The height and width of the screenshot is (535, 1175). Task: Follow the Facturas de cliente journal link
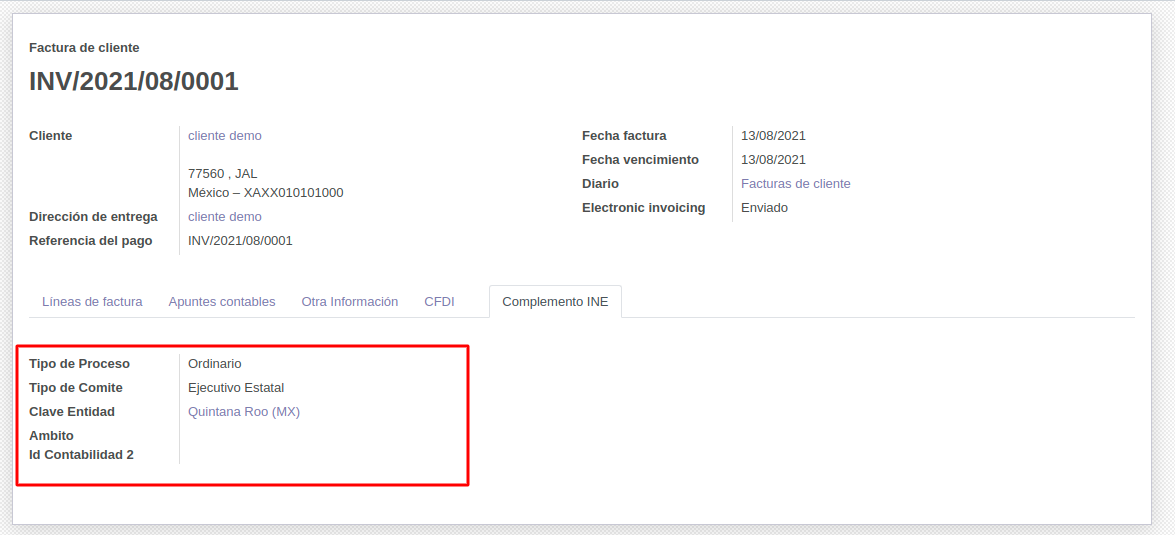point(795,184)
